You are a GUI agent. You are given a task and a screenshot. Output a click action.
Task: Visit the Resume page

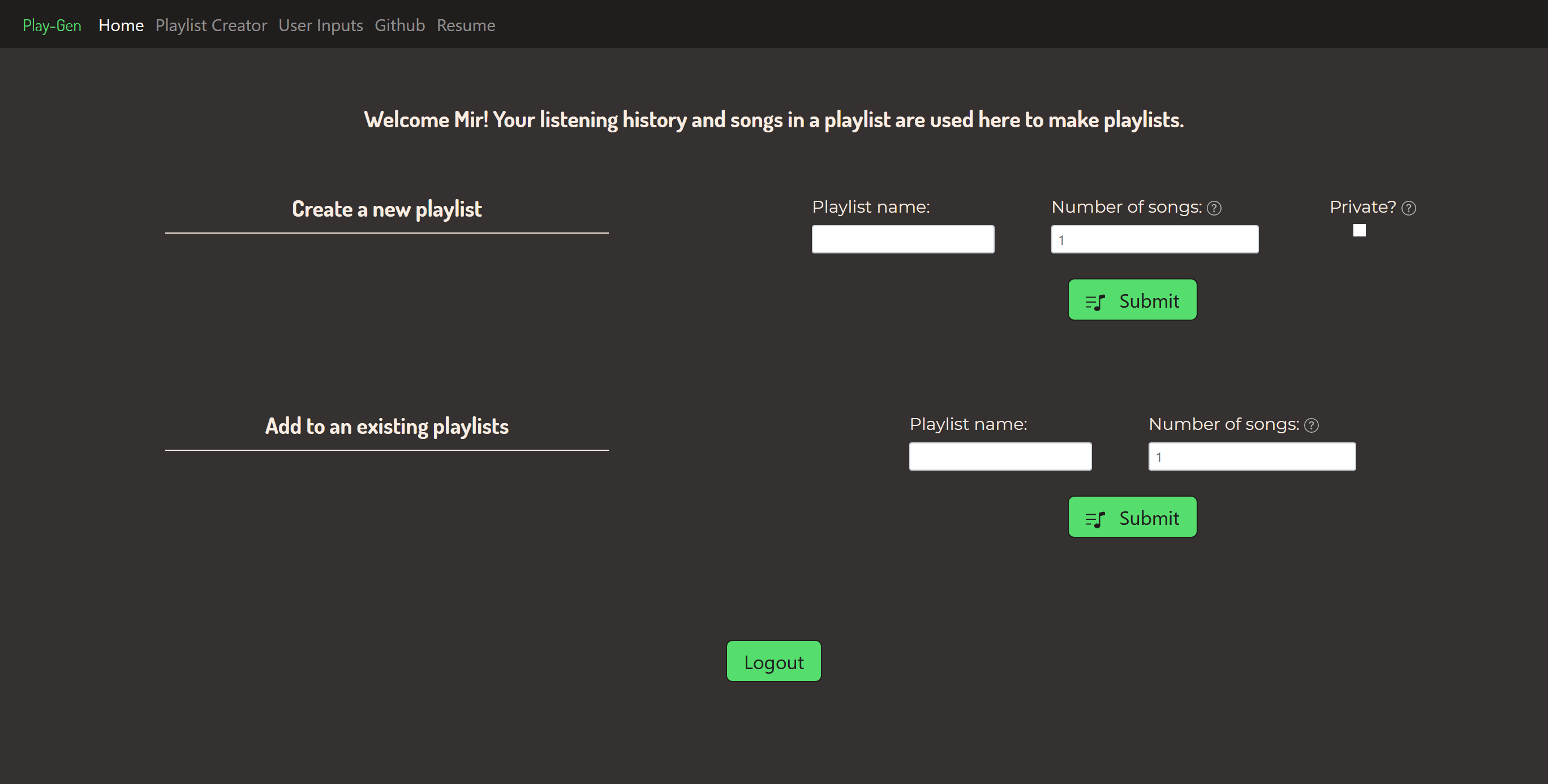(466, 25)
